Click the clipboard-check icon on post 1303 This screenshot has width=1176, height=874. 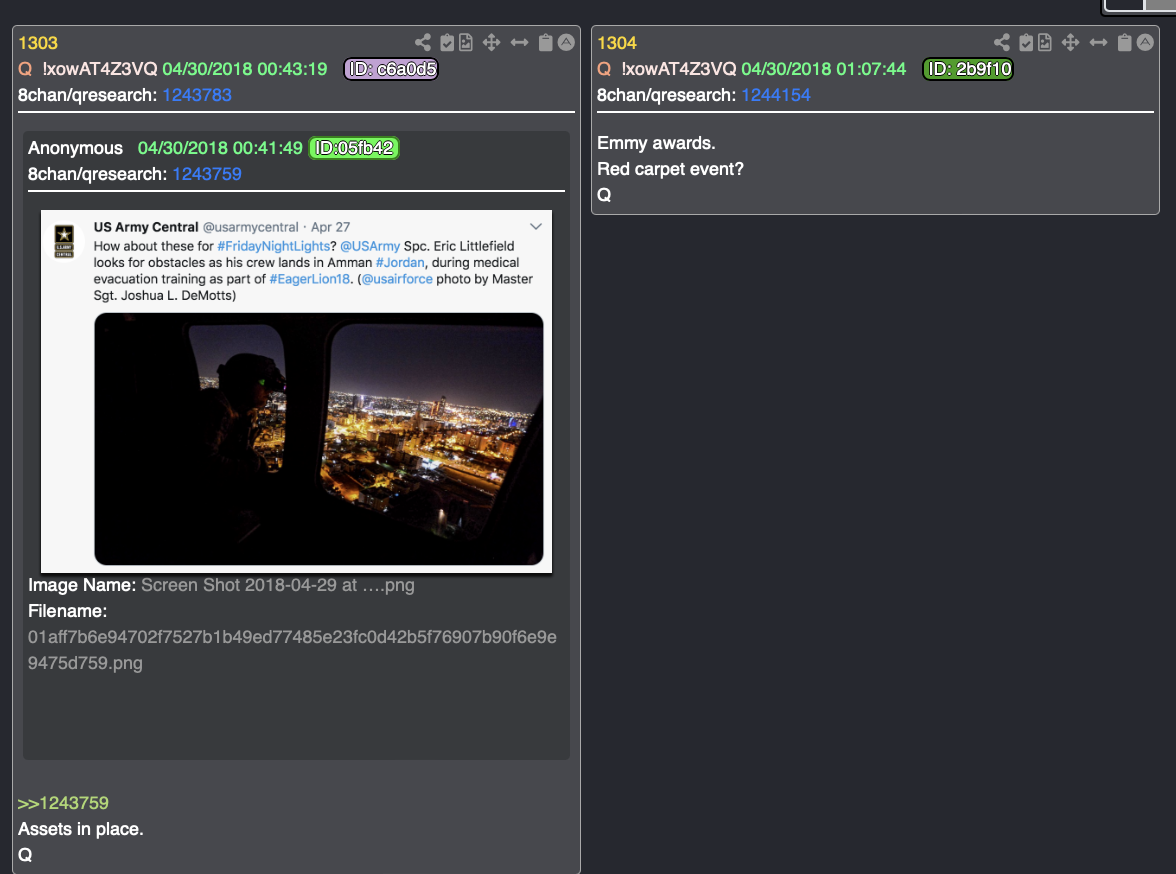click(447, 43)
